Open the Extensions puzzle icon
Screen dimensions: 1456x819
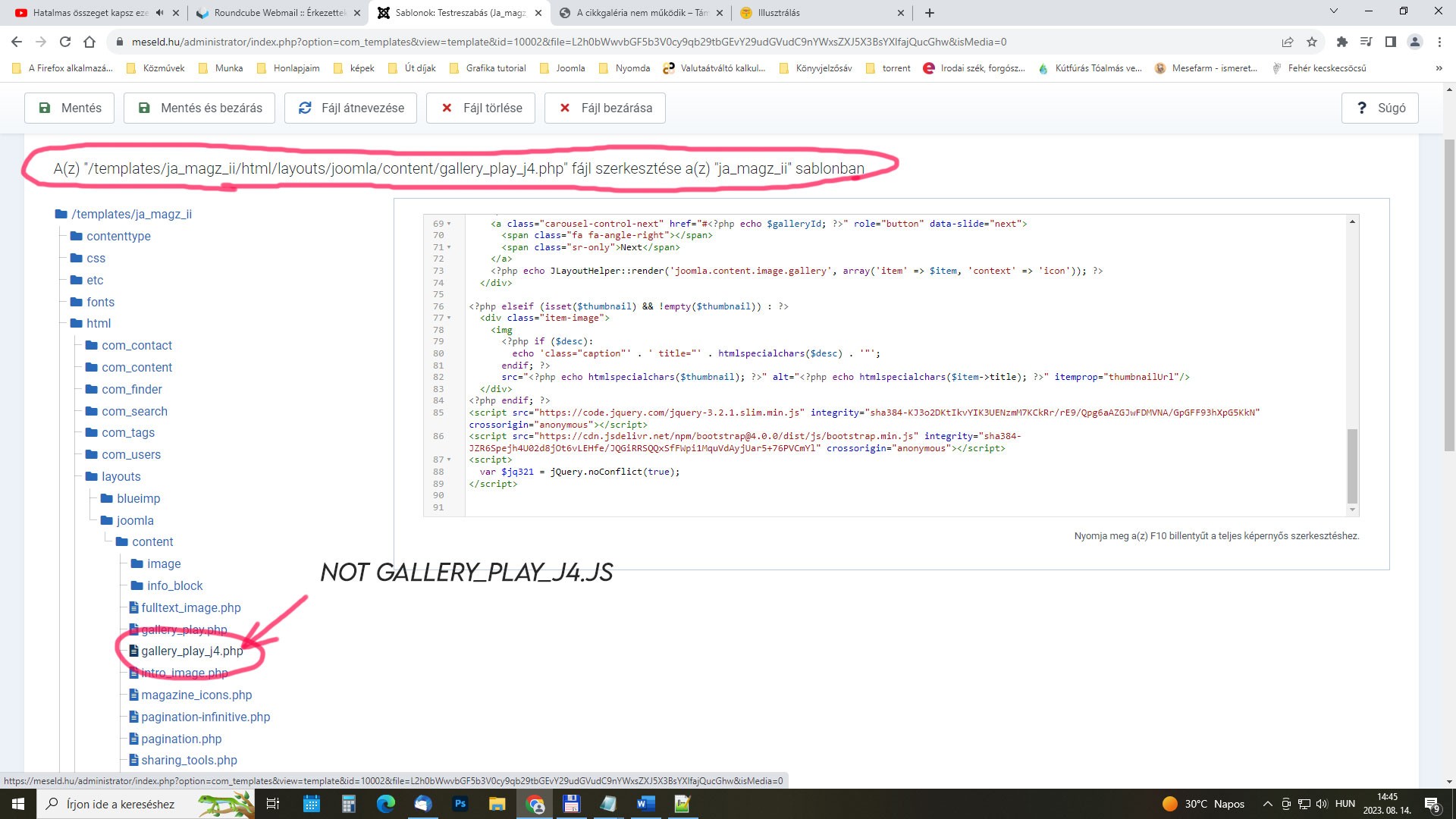(x=1341, y=42)
